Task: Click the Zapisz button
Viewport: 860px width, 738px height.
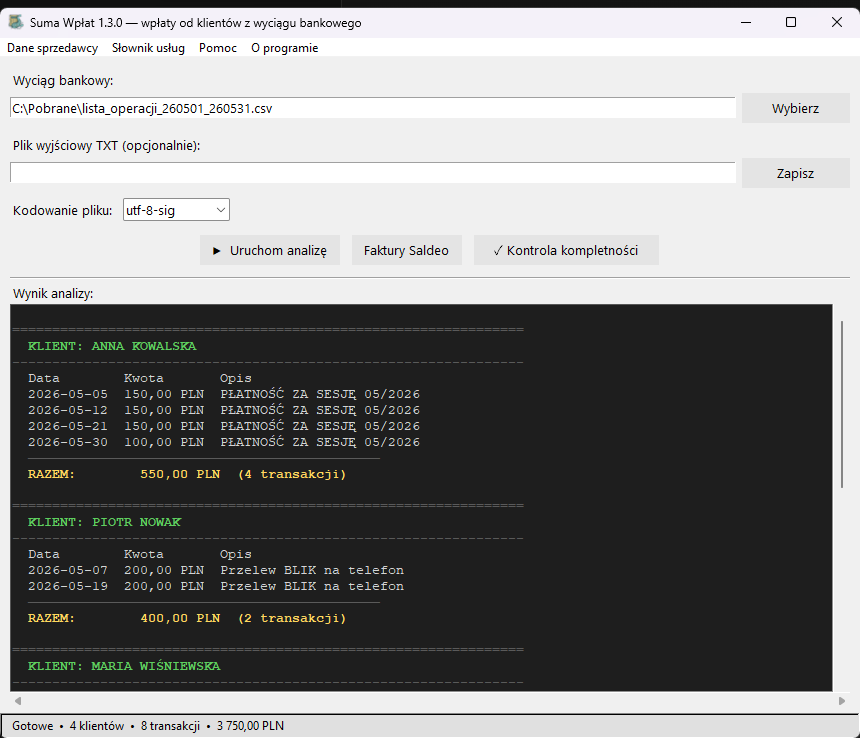Action: (795, 173)
